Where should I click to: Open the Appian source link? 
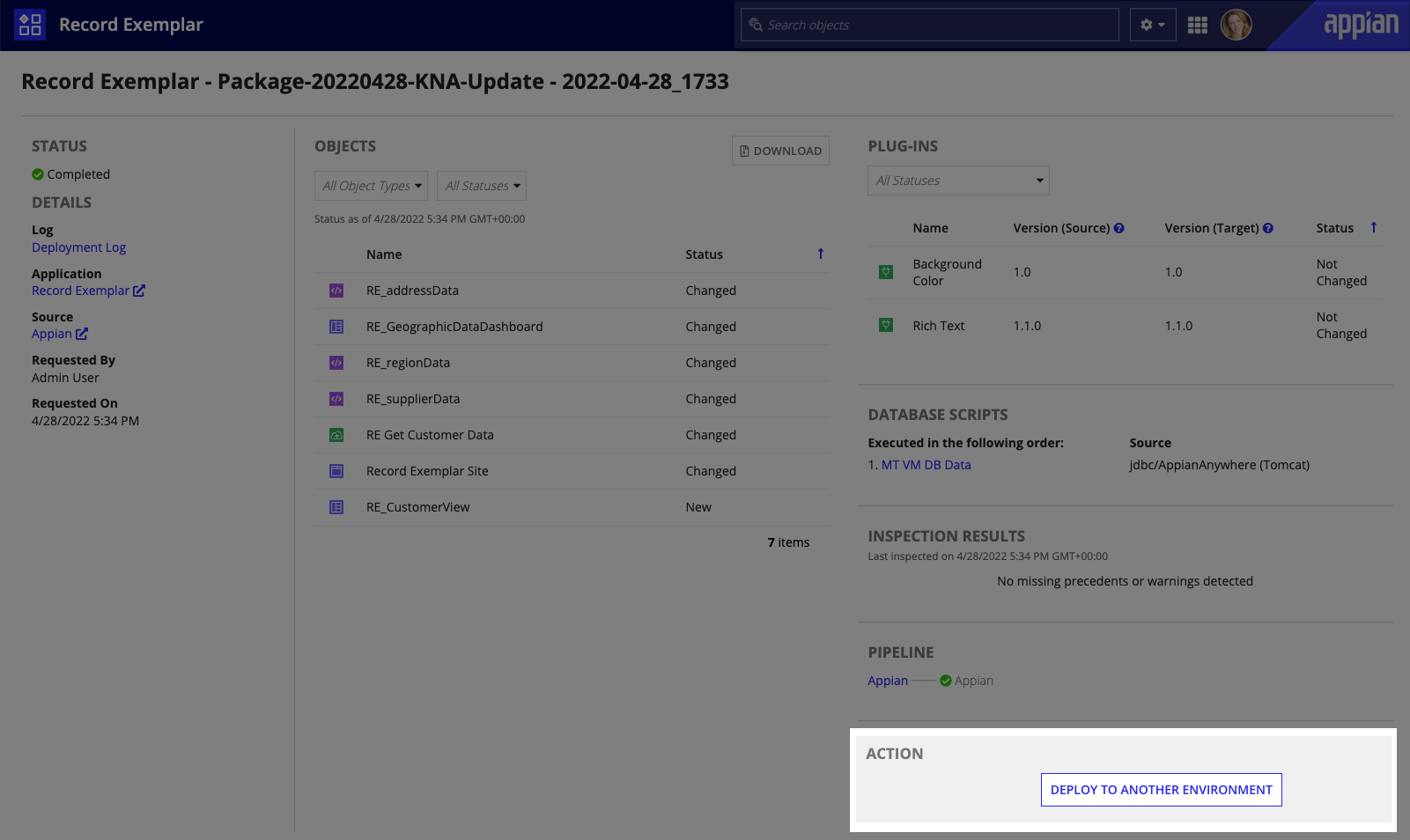coord(52,334)
